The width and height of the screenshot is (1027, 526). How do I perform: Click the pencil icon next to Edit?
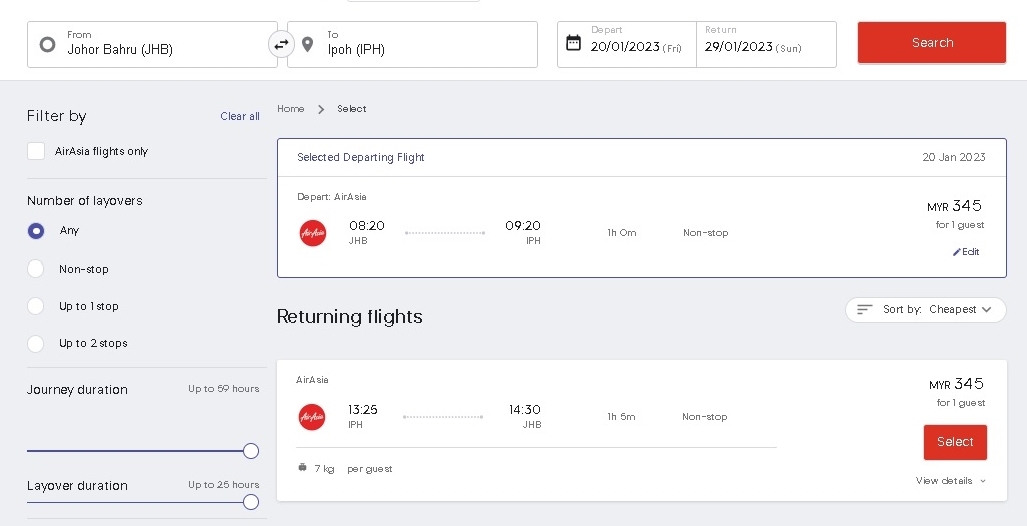point(956,252)
